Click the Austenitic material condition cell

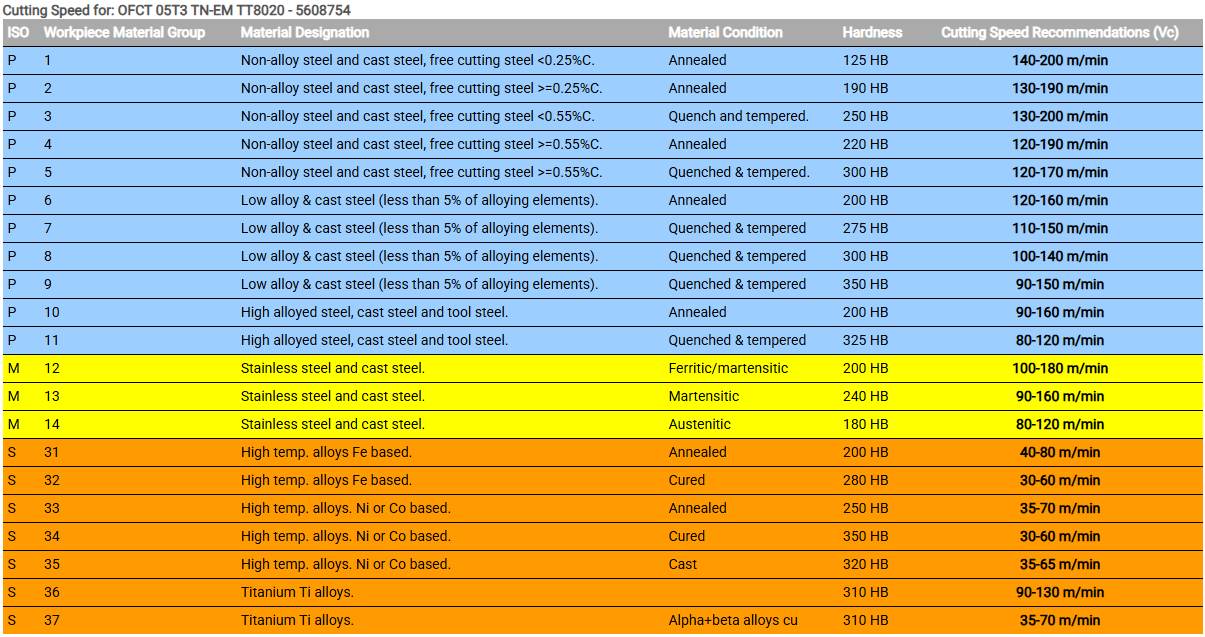tap(699, 424)
